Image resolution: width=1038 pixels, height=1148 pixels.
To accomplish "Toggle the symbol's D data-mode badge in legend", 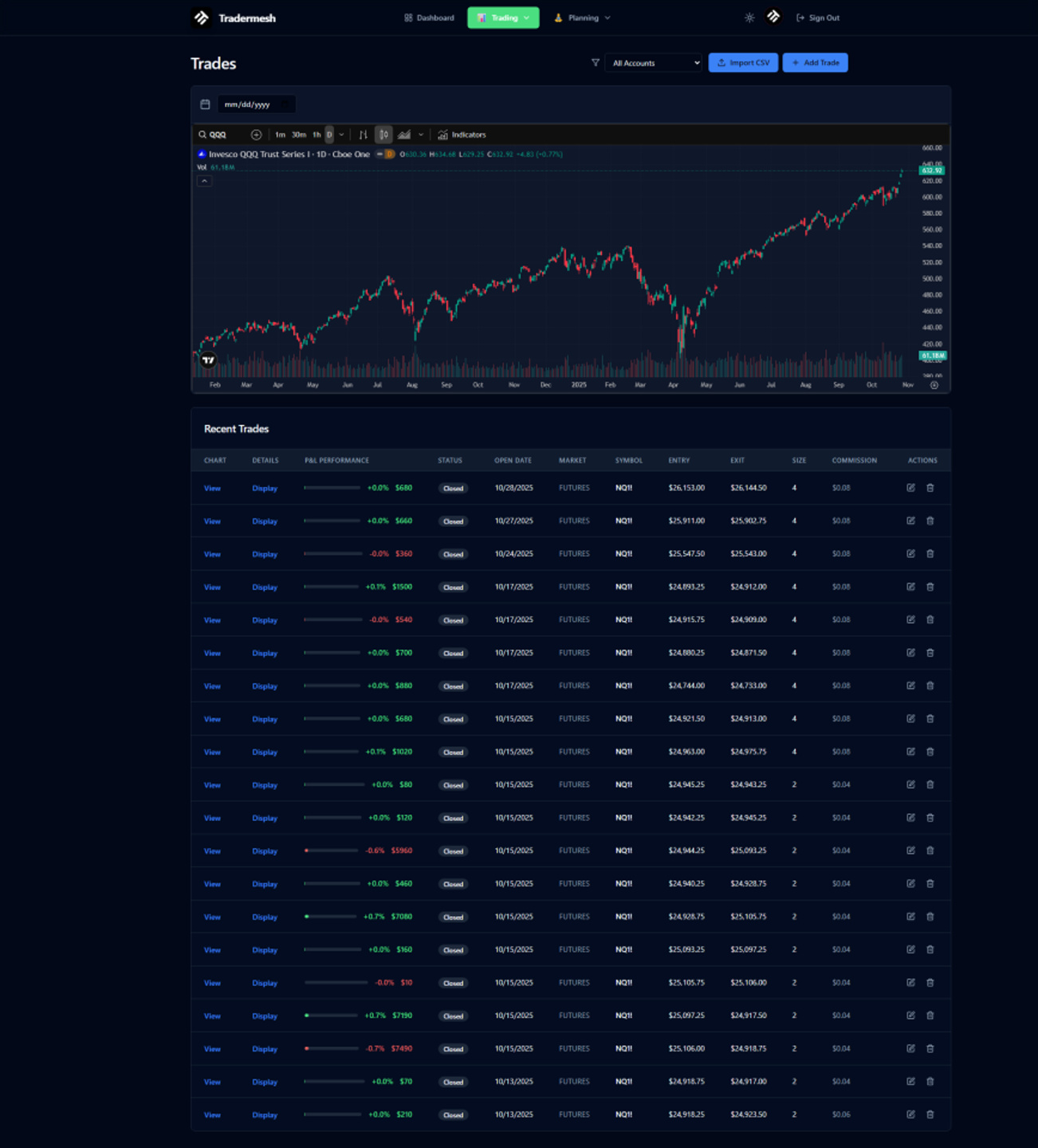I will 390,154.
